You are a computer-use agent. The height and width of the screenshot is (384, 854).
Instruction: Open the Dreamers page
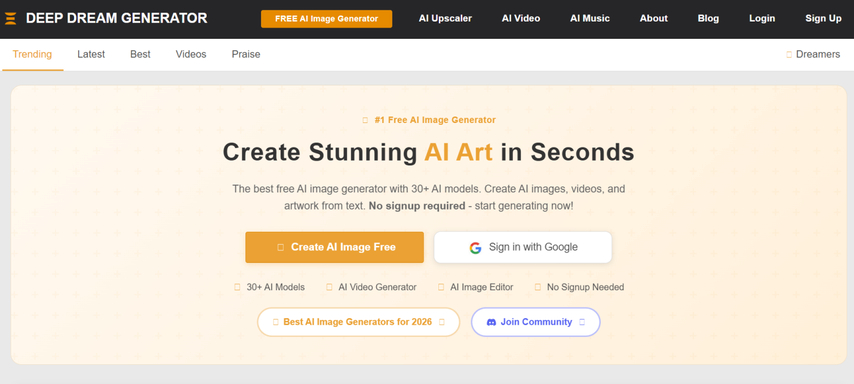[813, 54]
